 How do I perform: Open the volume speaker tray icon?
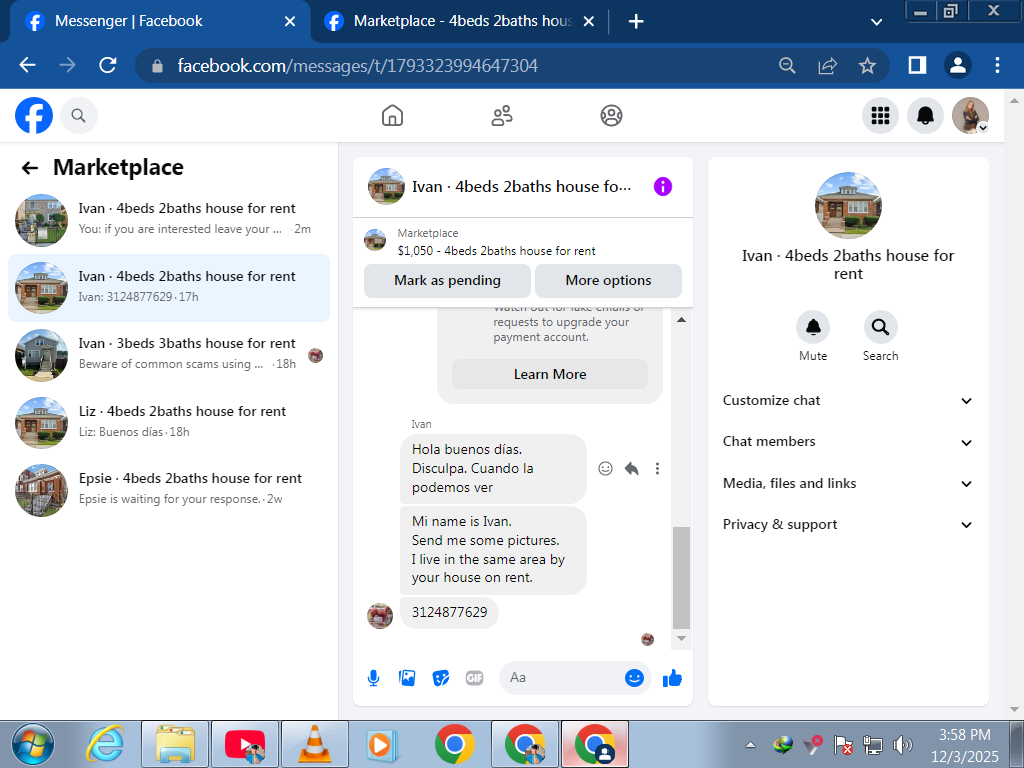tap(902, 744)
